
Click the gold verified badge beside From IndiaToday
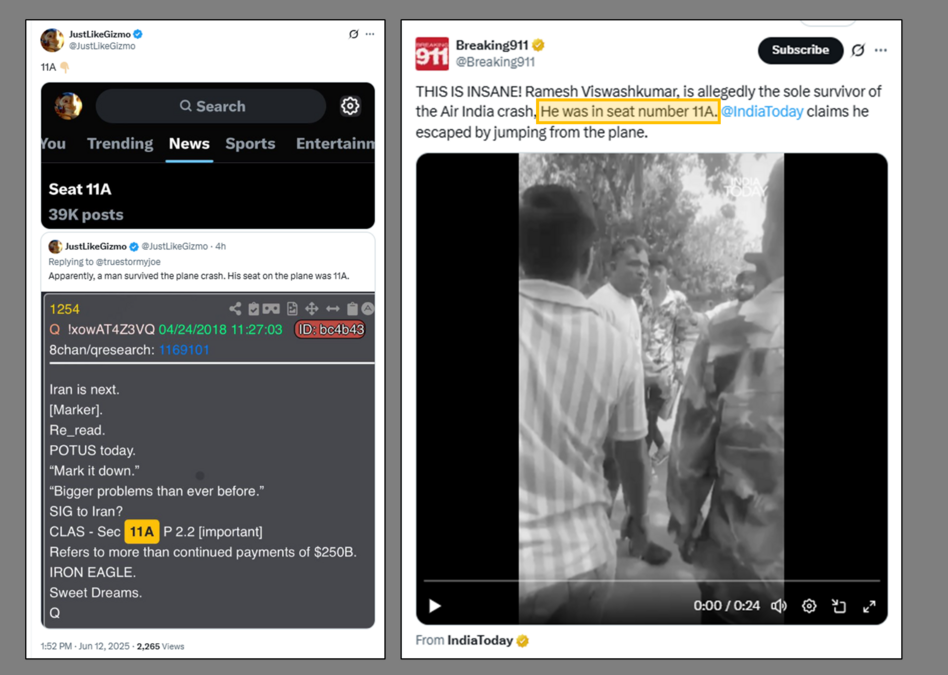[x=522, y=641]
